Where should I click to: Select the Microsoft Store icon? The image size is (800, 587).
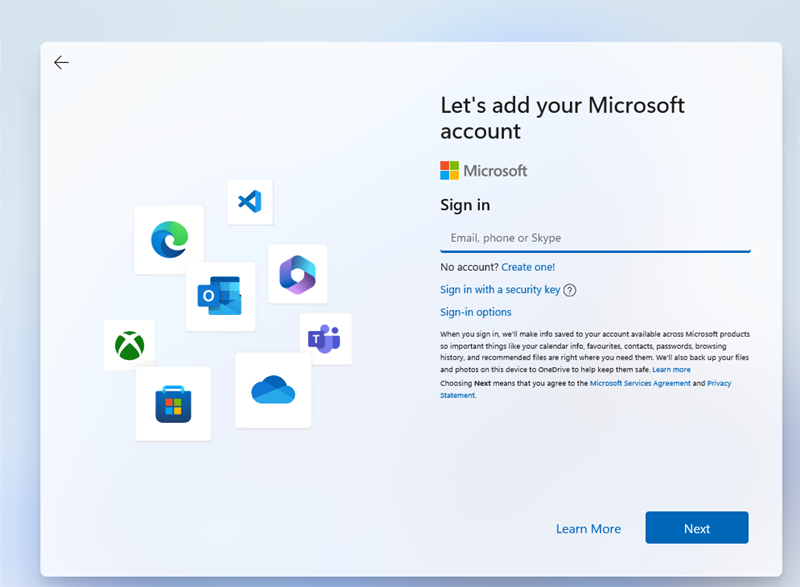click(x=173, y=404)
